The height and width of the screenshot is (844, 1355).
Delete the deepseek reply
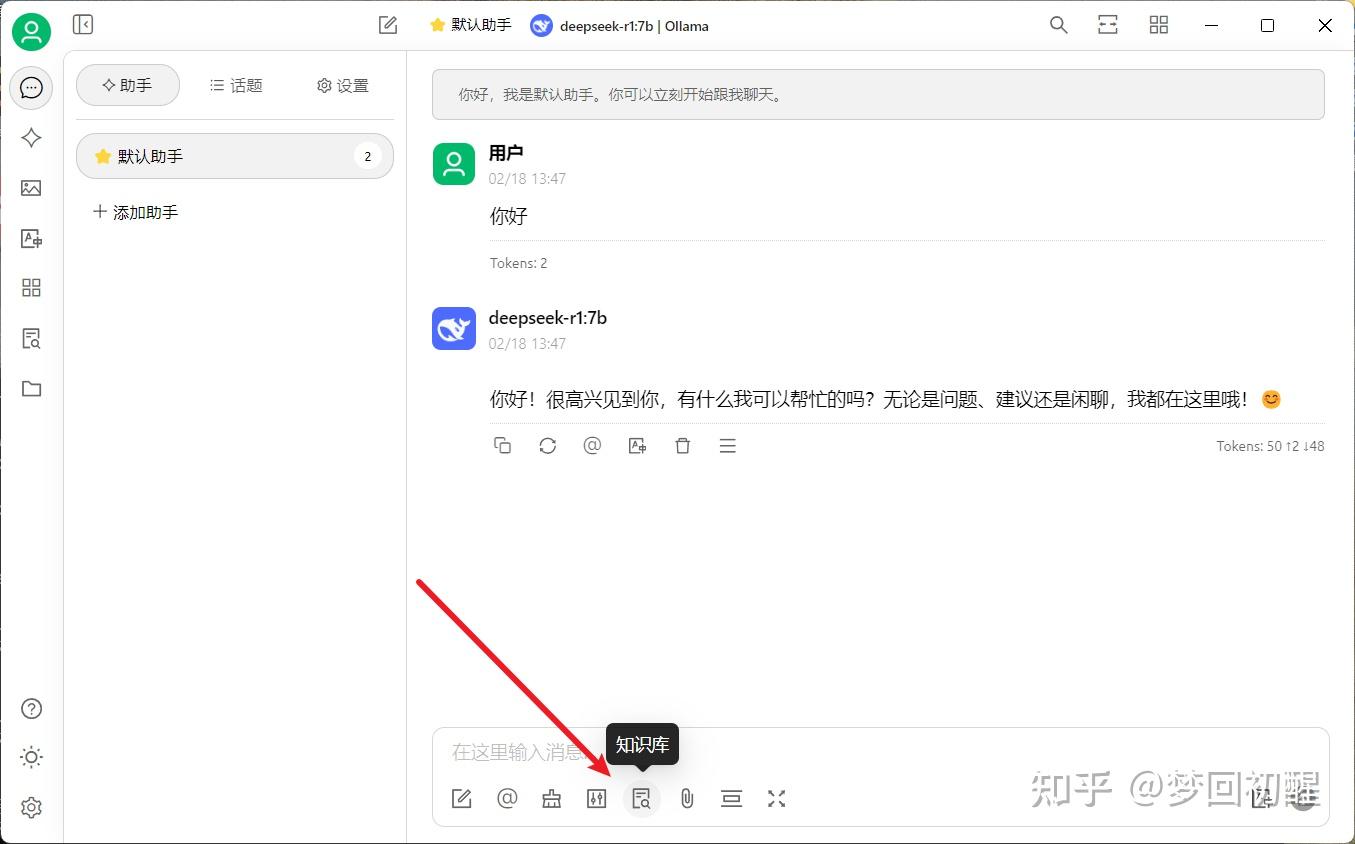[x=683, y=446]
